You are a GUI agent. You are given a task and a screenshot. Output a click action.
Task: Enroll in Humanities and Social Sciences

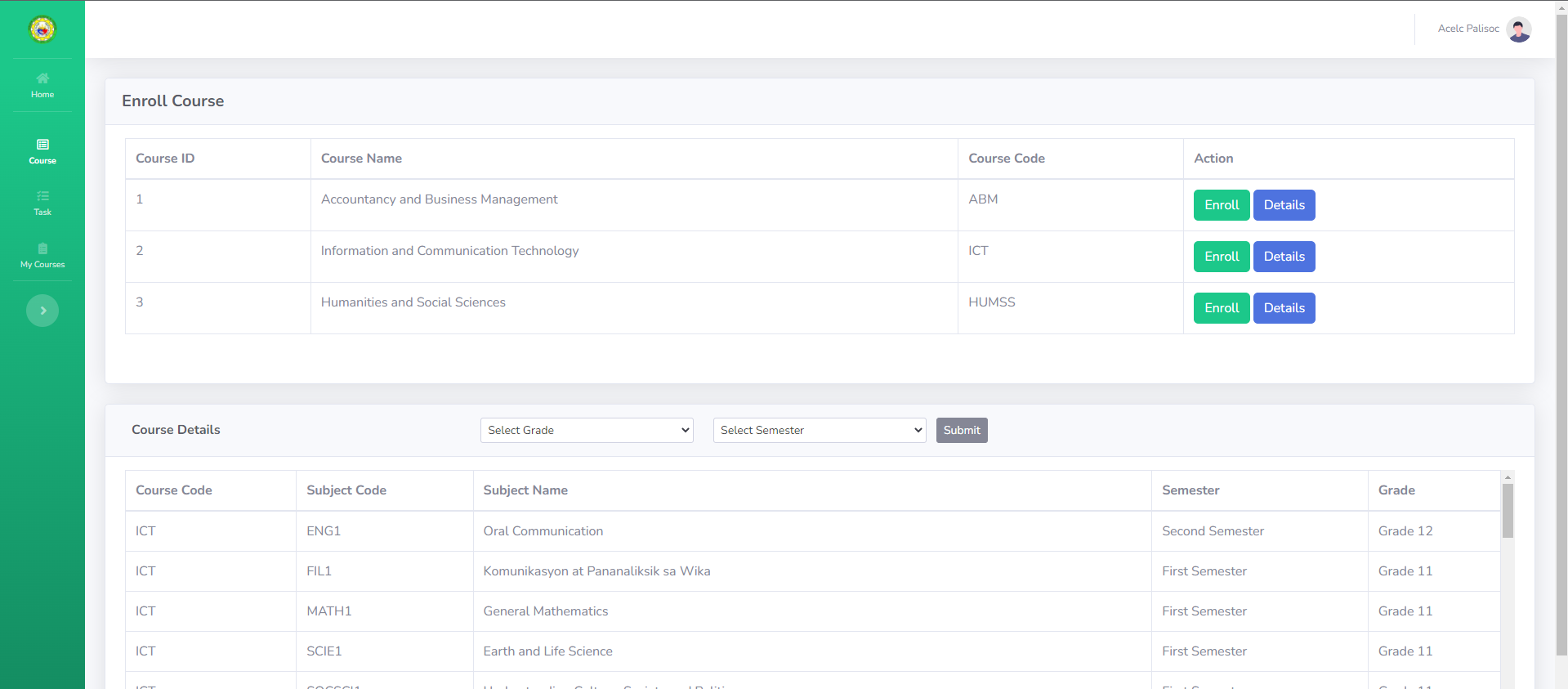(1222, 308)
